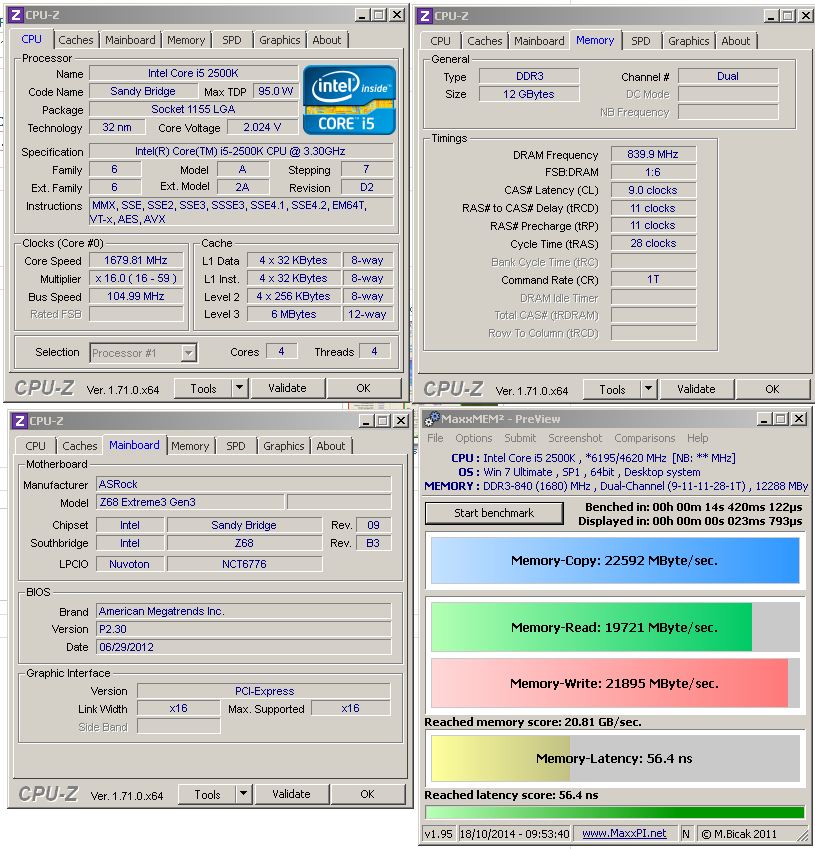Click OK in the Memory window
The image size is (815, 849).
(x=772, y=389)
